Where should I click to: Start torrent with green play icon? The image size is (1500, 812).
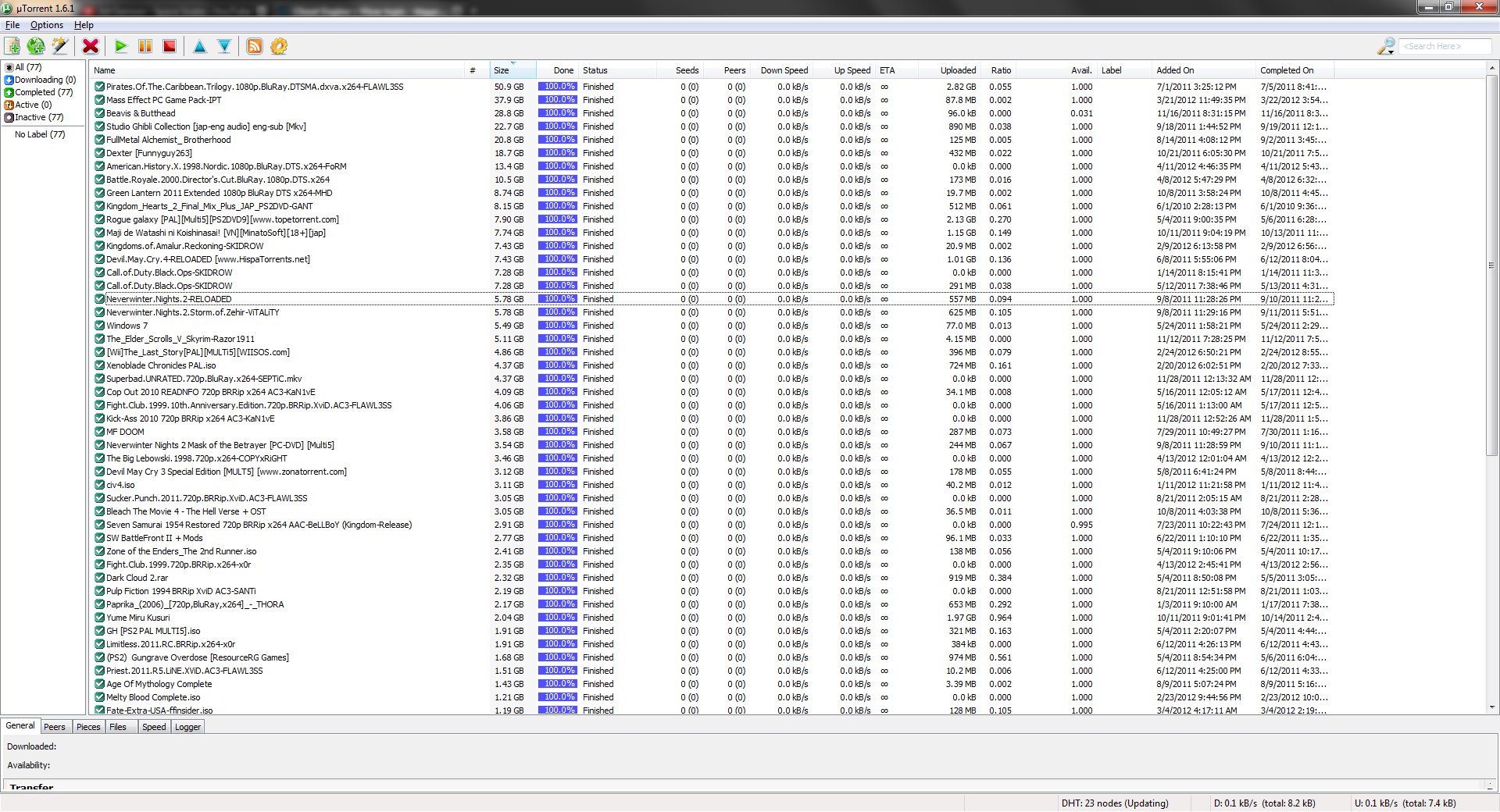pos(121,46)
